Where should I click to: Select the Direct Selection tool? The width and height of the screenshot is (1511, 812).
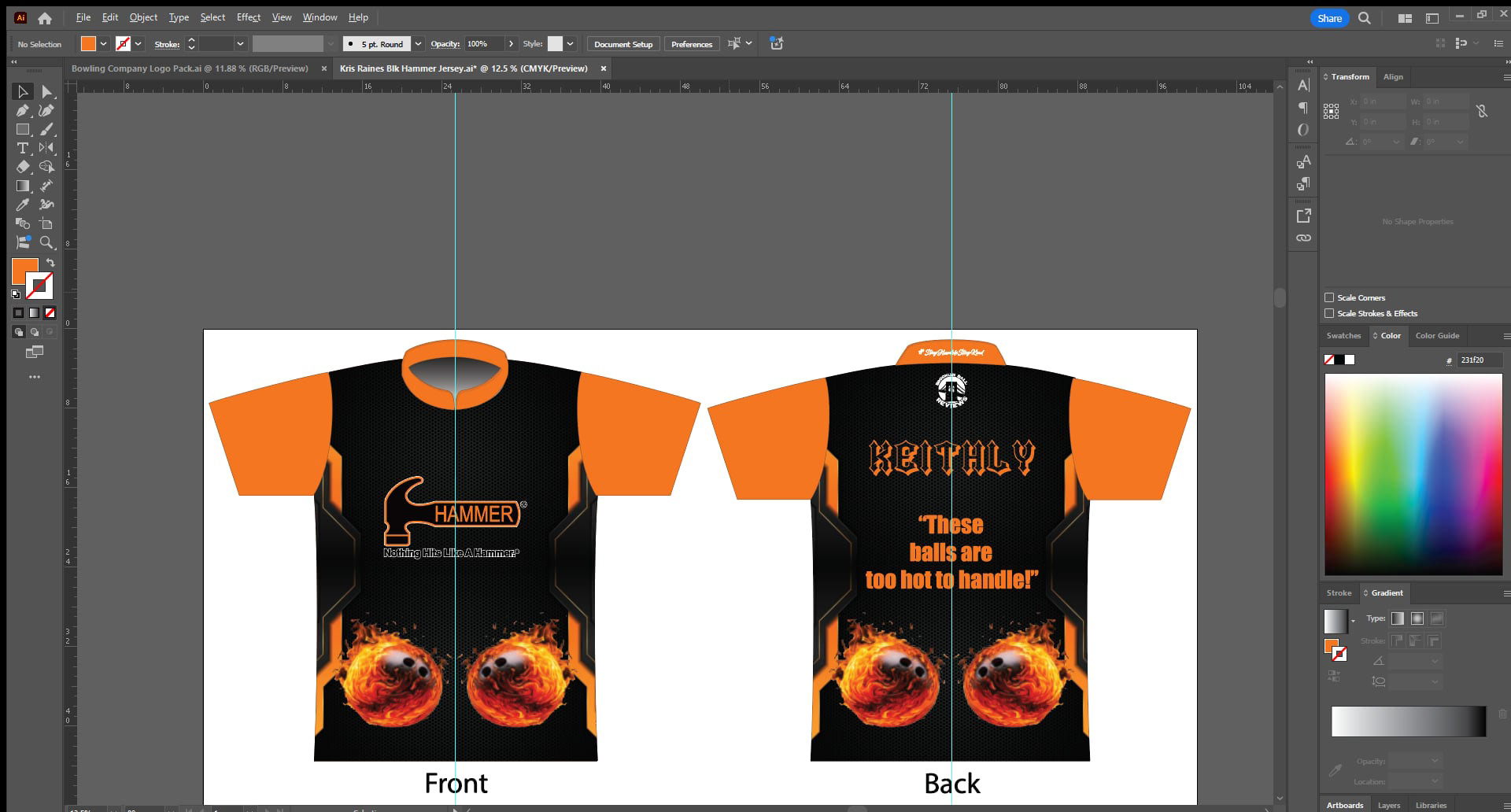pos(46,92)
